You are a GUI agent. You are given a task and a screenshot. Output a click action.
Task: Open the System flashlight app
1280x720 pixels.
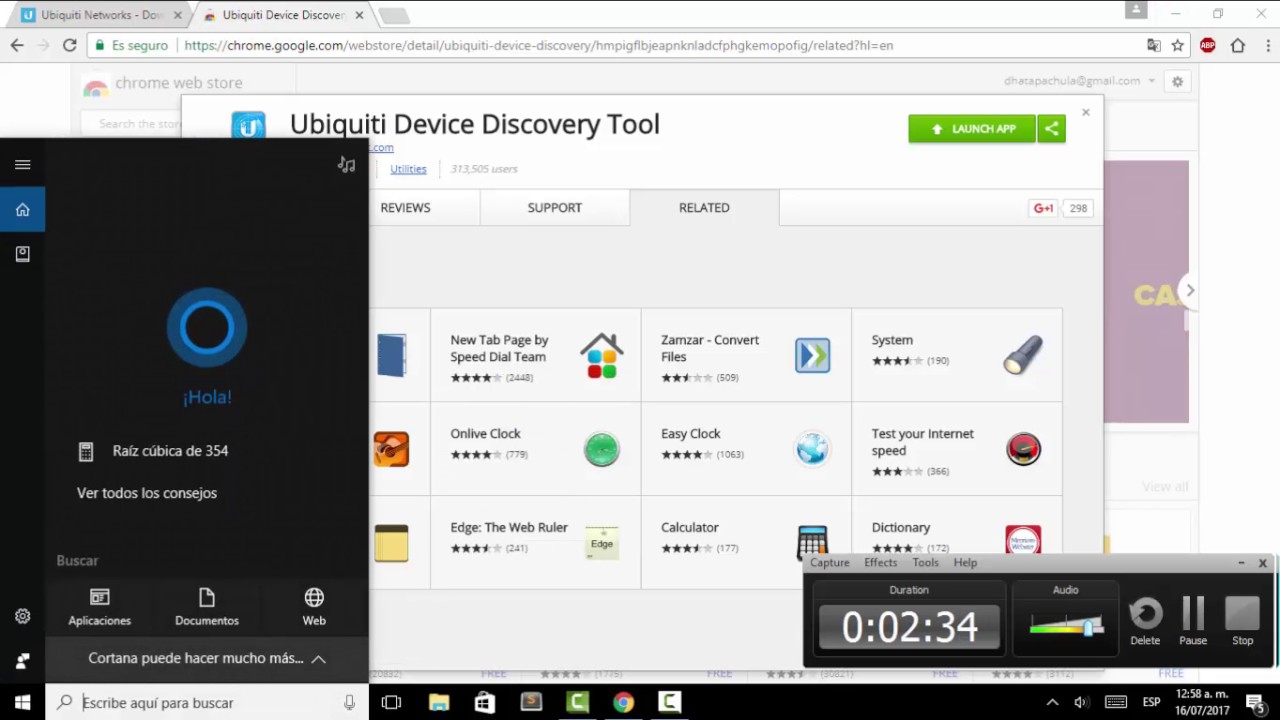point(957,355)
